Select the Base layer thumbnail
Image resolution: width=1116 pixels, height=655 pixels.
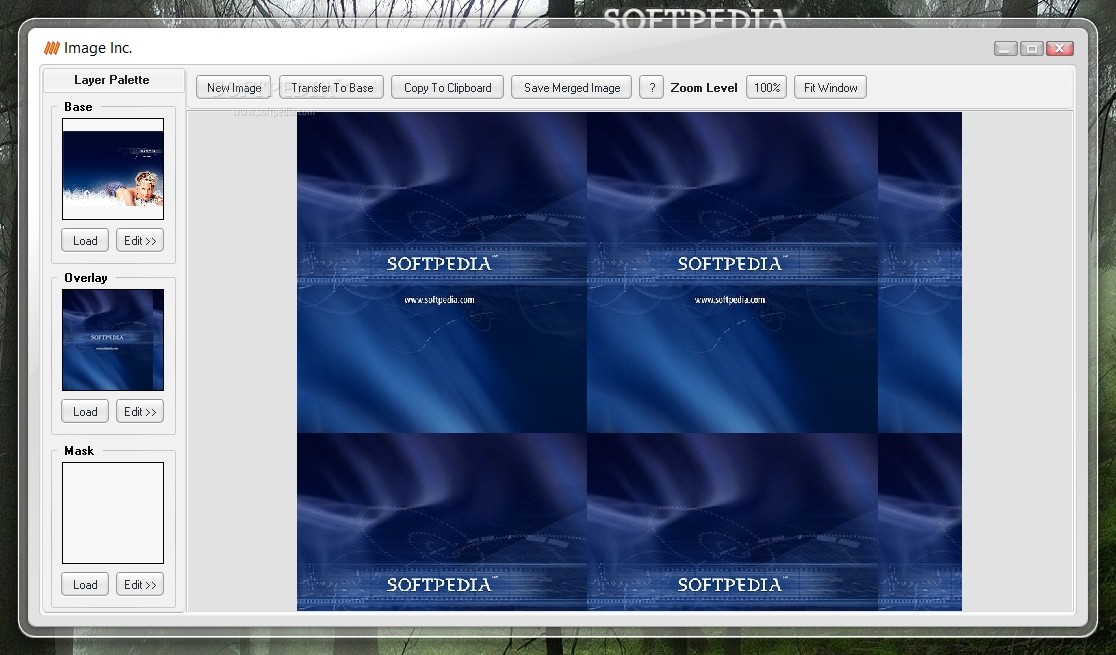pos(113,169)
